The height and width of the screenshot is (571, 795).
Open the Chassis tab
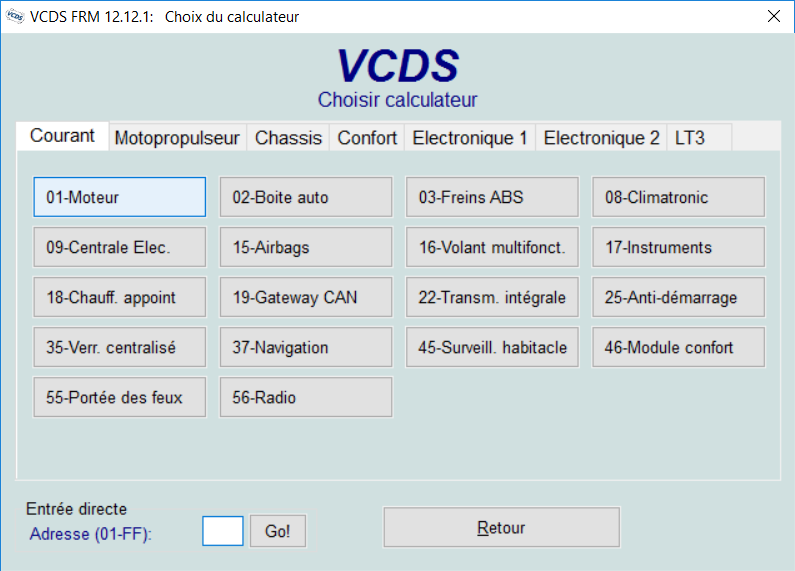coord(288,137)
